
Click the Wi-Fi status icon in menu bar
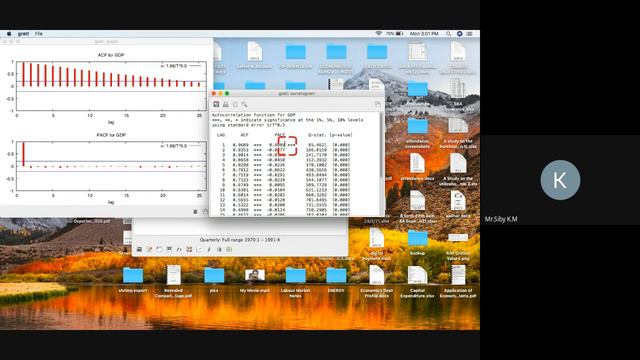pyautogui.click(x=378, y=33)
